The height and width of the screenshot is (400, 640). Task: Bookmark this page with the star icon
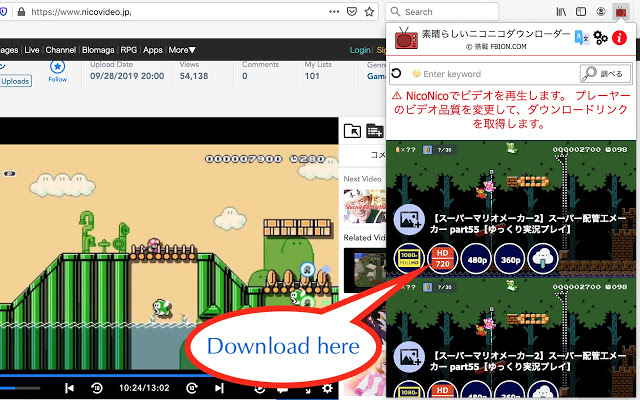[x=369, y=12]
